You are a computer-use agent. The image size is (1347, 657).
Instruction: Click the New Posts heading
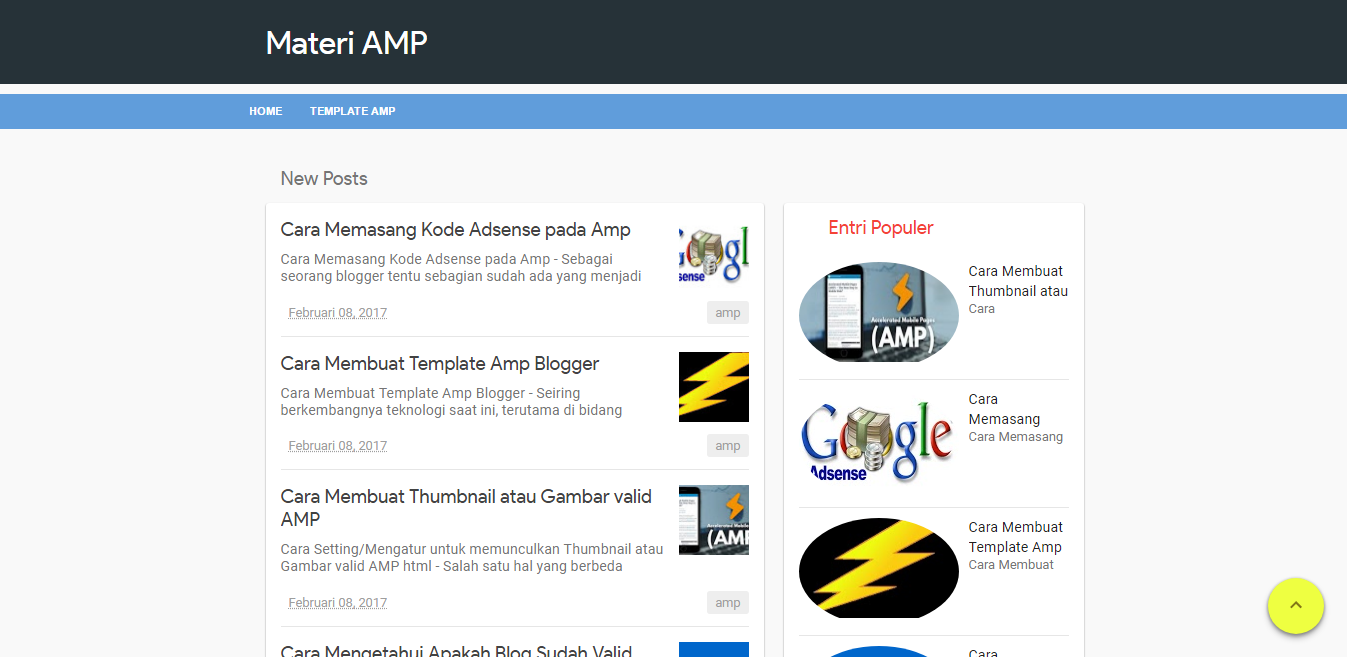(324, 179)
